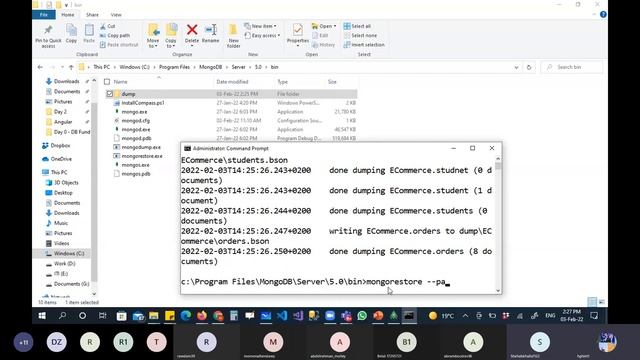Show hidden system tray icons
Image resolution: width=640 pixels, height=360 pixels.
[465, 316]
